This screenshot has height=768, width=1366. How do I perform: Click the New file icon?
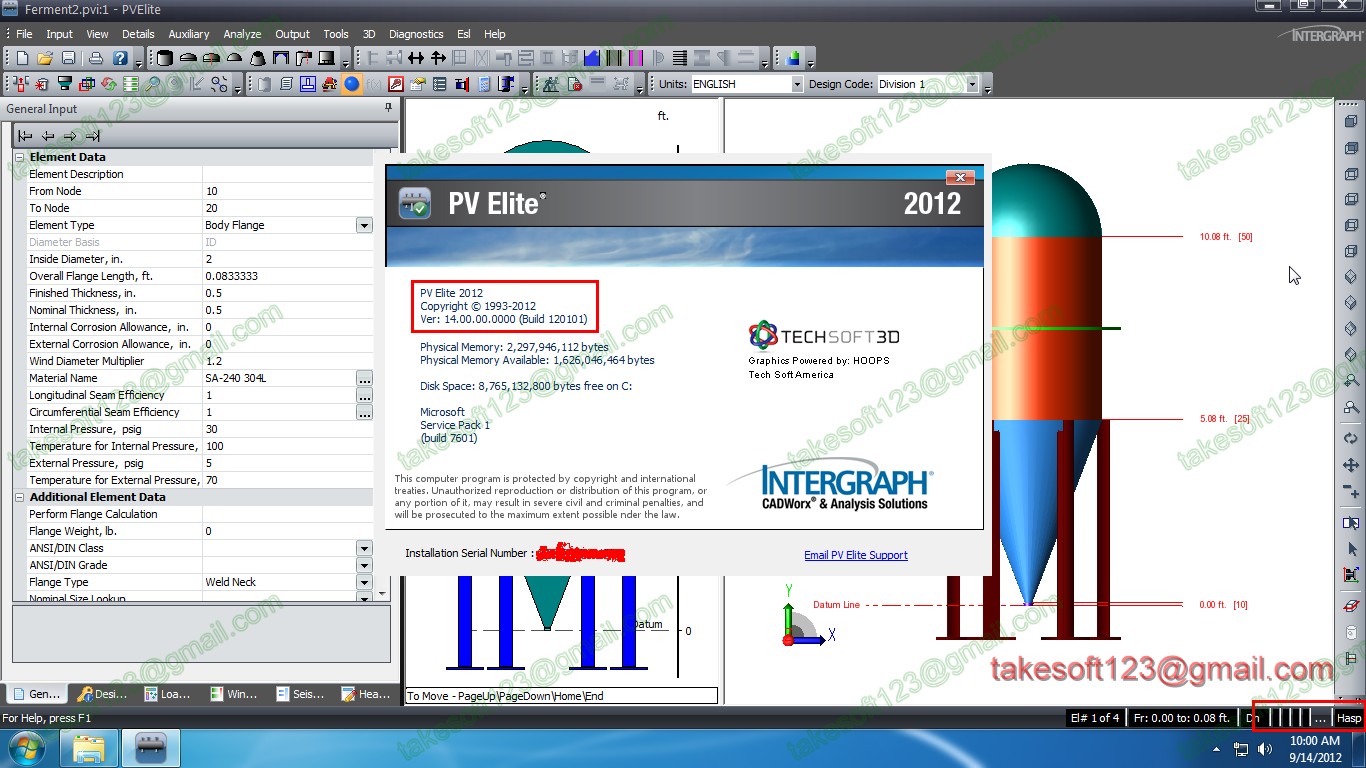point(22,58)
